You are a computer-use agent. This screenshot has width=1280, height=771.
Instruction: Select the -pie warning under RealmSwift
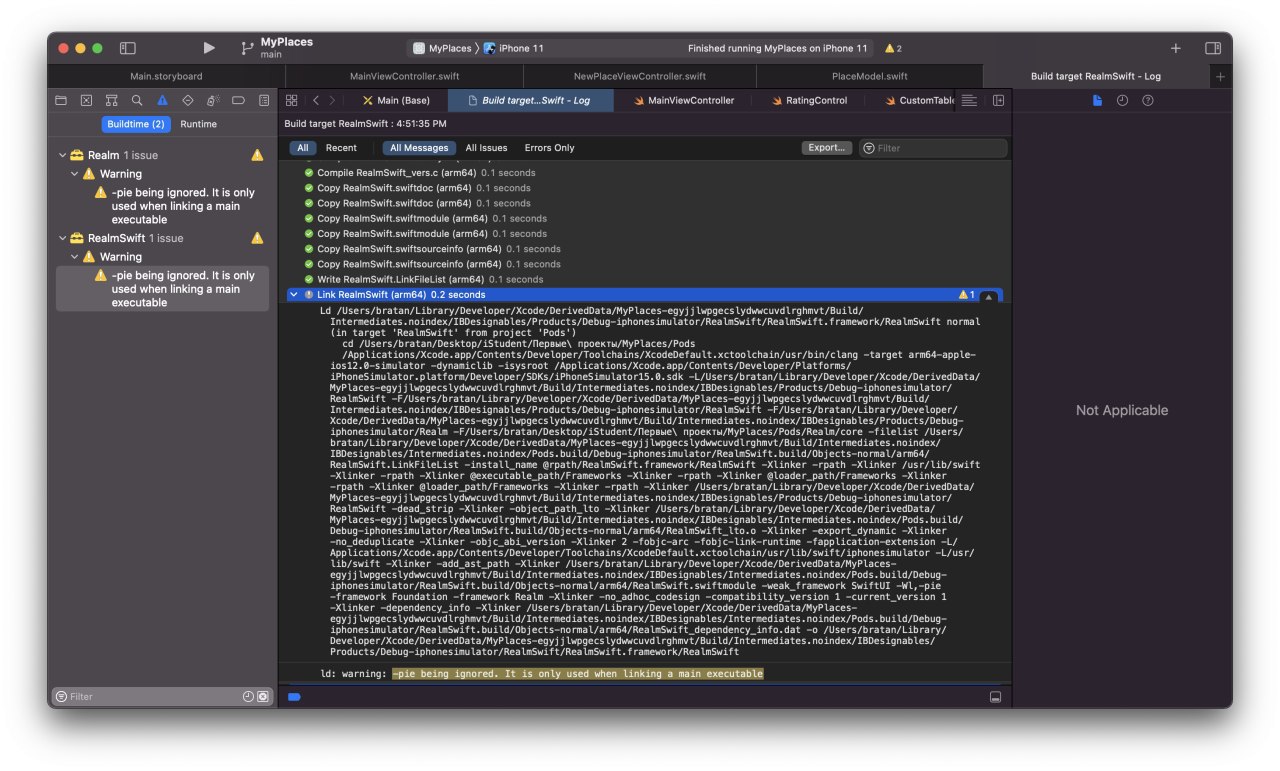click(x=162, y=289)
